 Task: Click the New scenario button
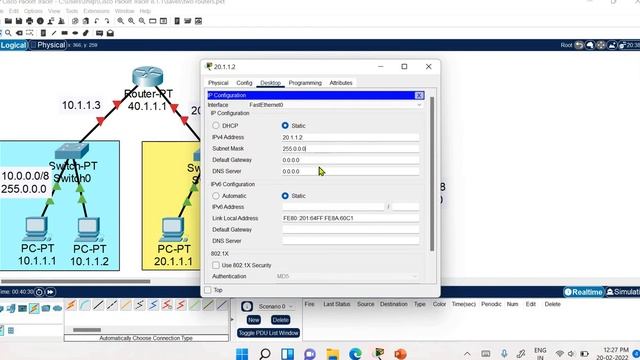pos(253,320)
